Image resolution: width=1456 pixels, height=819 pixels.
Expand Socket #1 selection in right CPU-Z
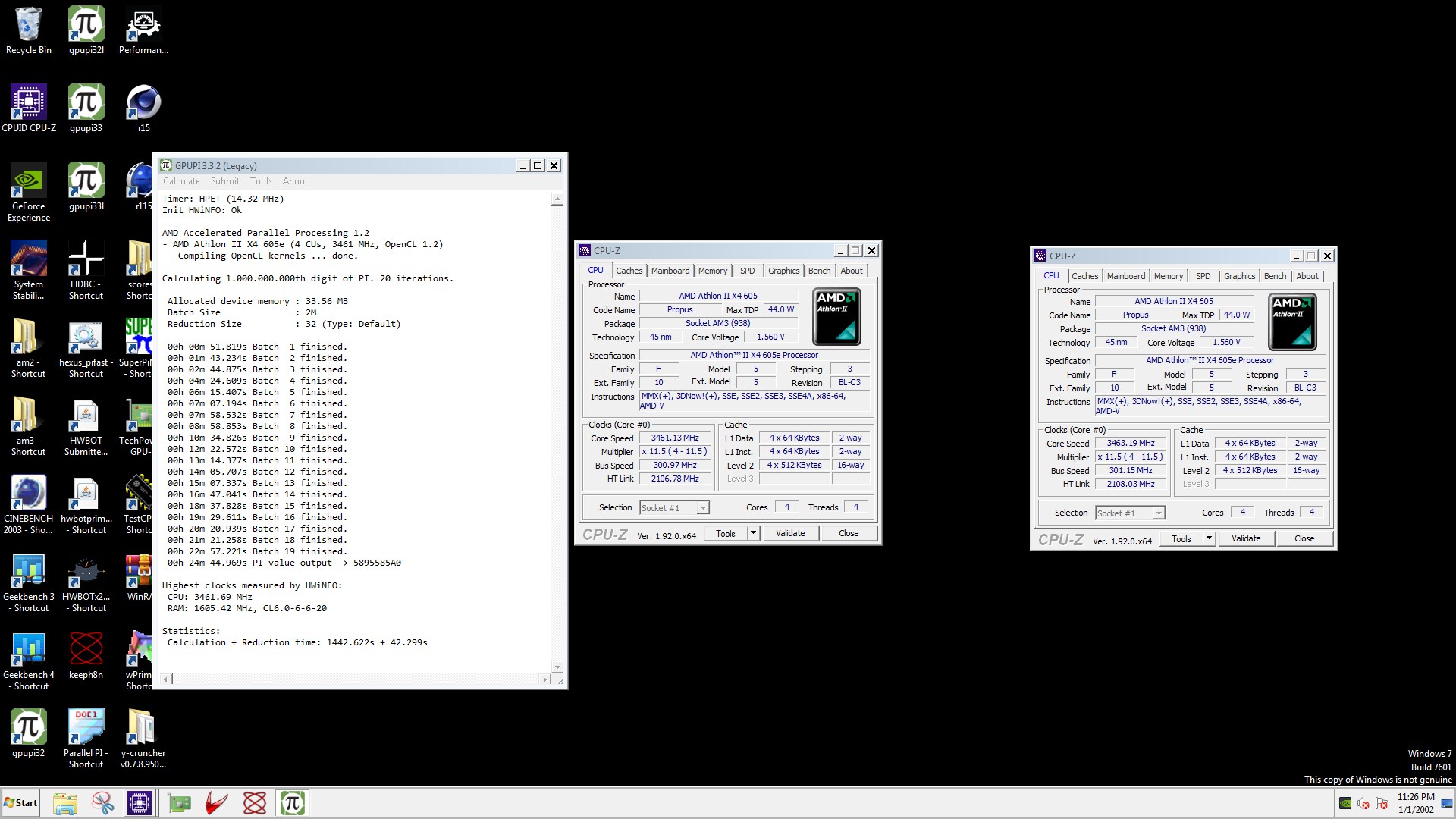click(x=1159, y=513)
